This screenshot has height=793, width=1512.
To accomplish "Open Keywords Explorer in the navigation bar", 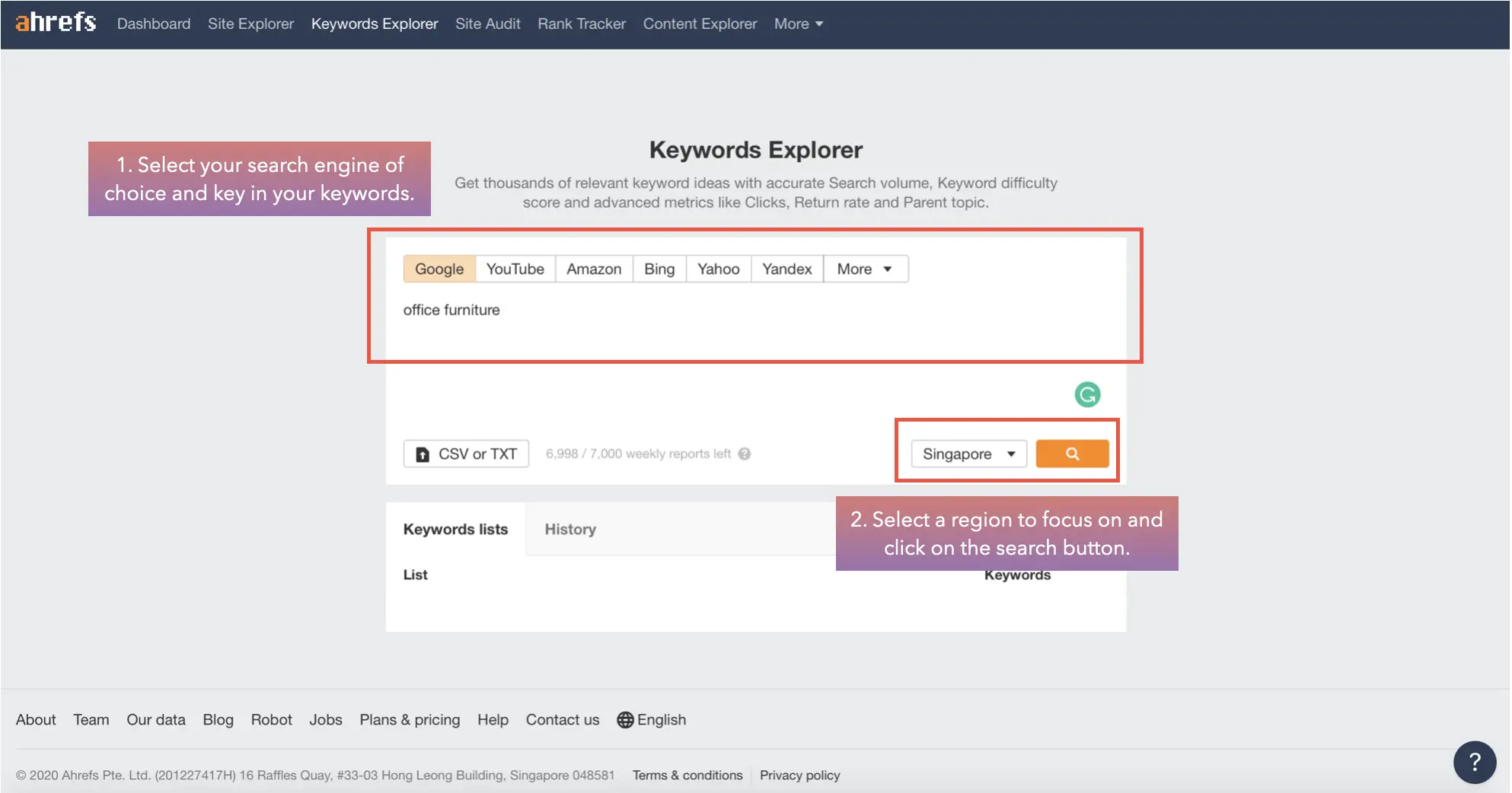I will click(x=375, y=24).
